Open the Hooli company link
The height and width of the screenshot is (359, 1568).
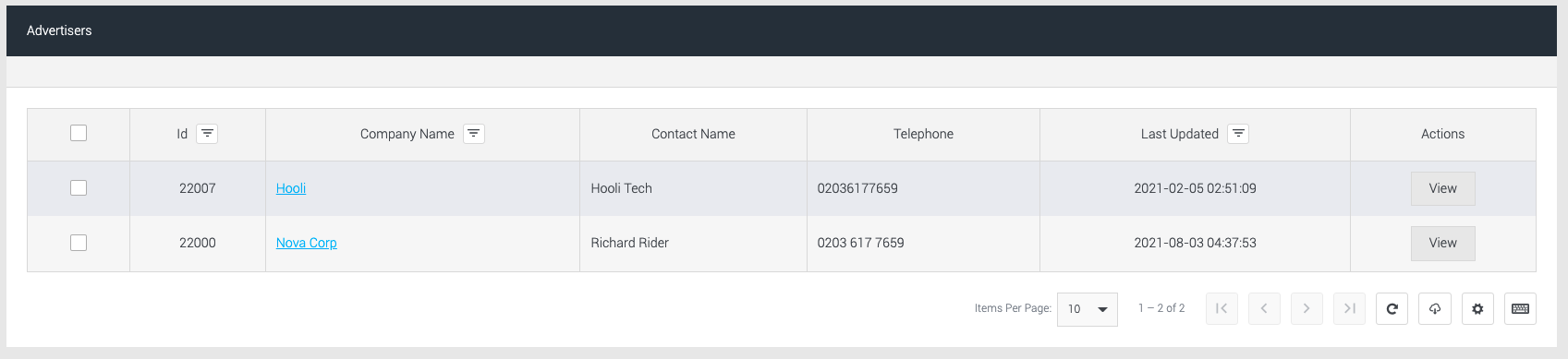291,188
